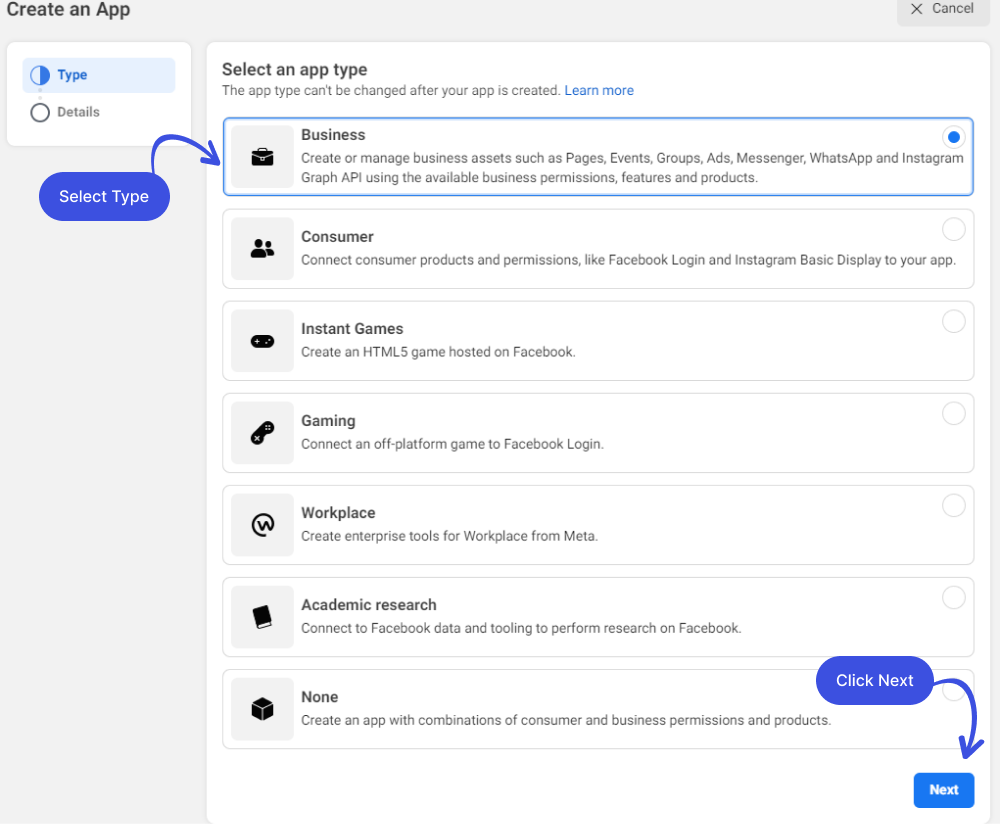Screen dimensions: 1000x824
Task: Click "Create an HTML5 game hosted on Facebook."
Action: (x=438, y=352)
